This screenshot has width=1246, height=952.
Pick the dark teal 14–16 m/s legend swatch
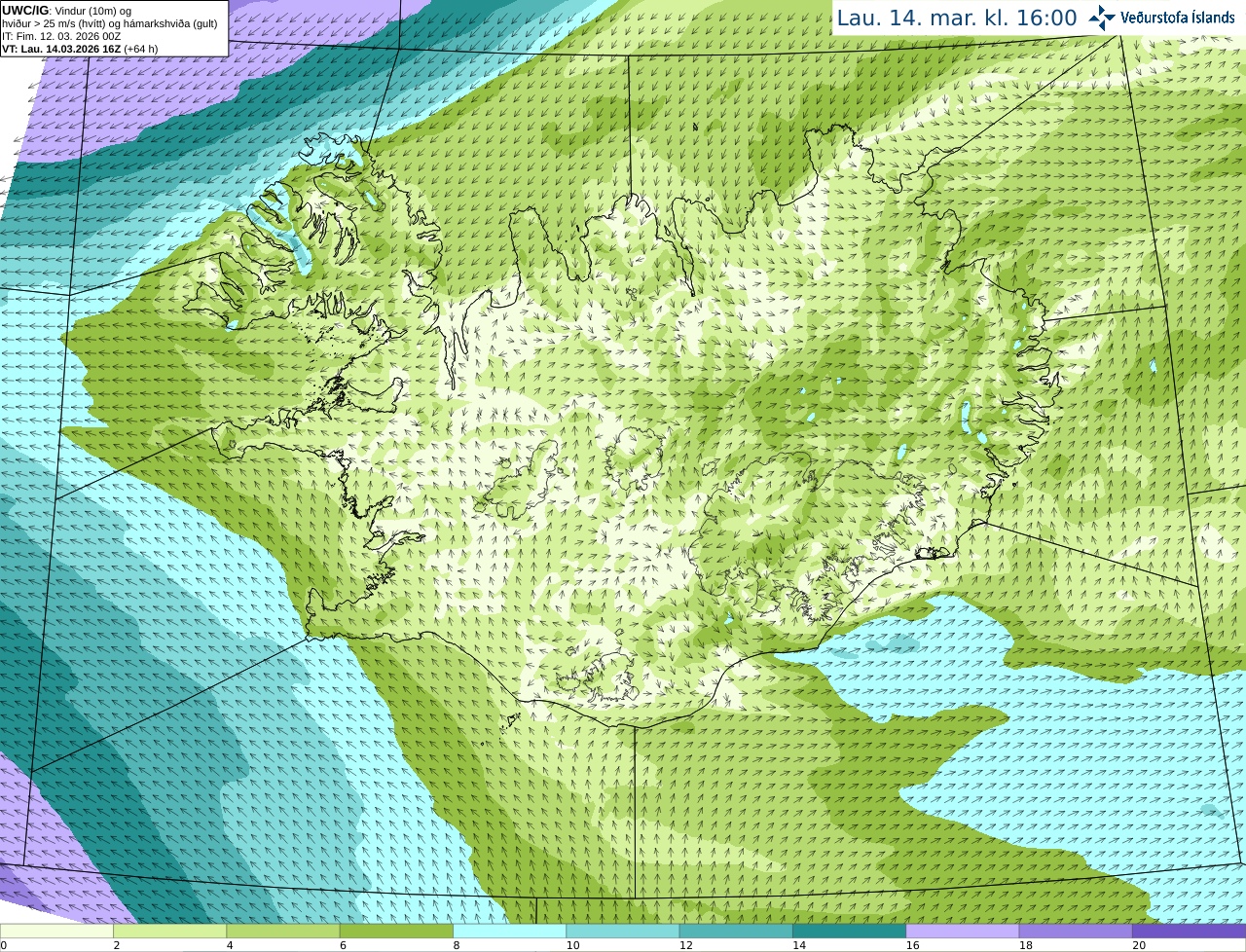[x=849, y=932]
